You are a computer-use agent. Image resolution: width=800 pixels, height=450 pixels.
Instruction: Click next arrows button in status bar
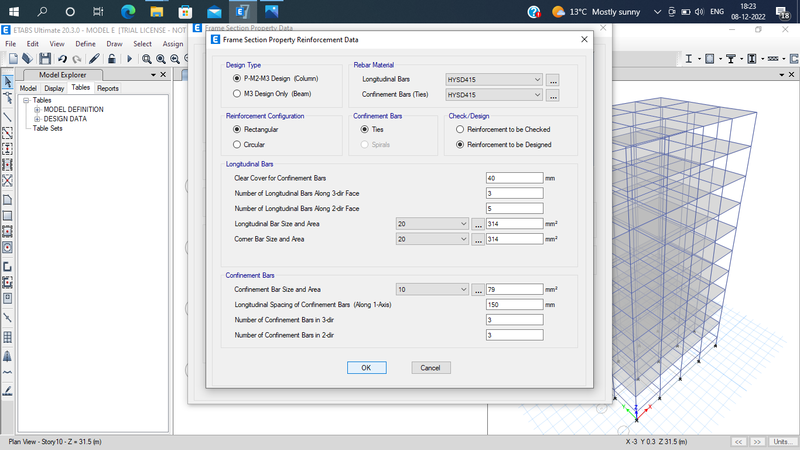click(x=757, y=442)
